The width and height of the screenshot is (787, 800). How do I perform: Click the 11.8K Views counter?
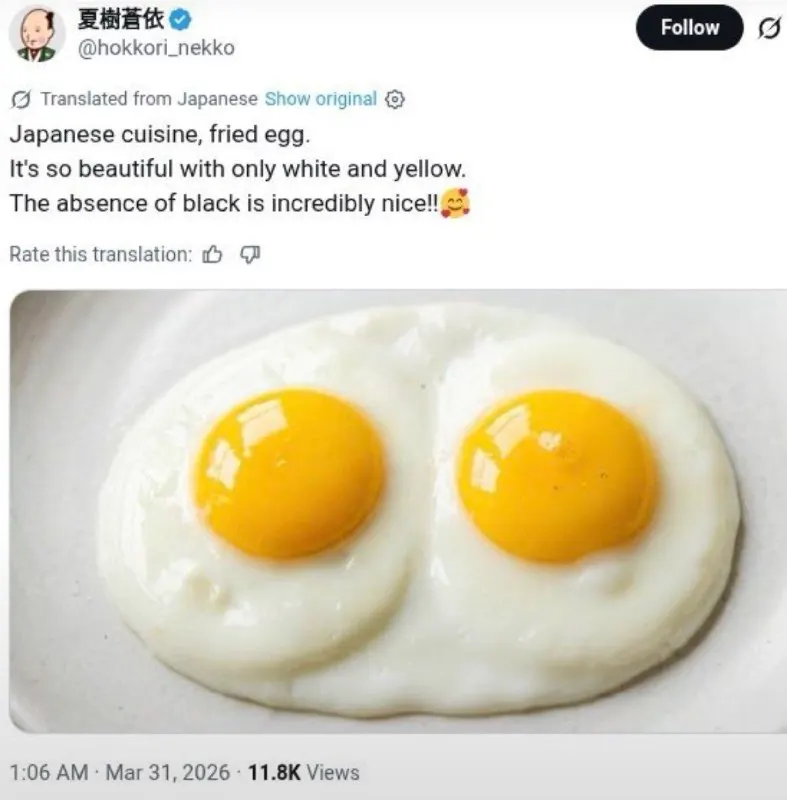tap(303, 772)
